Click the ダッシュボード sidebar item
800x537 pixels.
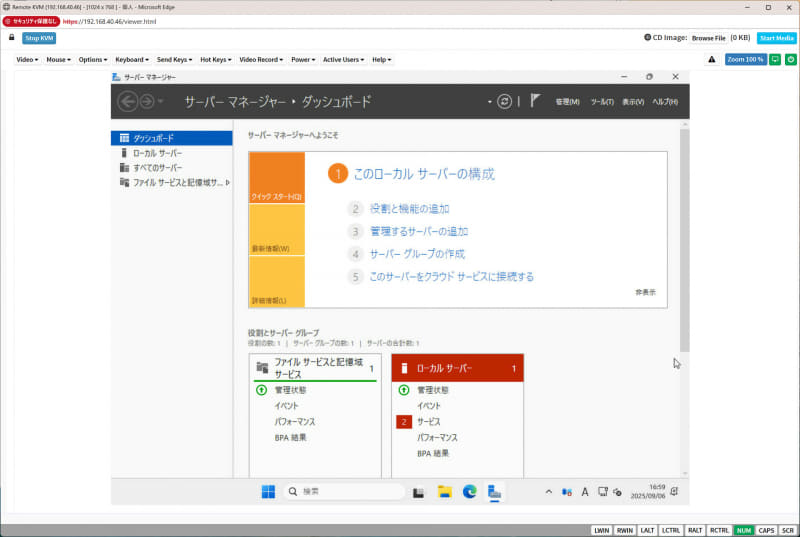pyautogui.click(x=171, y=138)
